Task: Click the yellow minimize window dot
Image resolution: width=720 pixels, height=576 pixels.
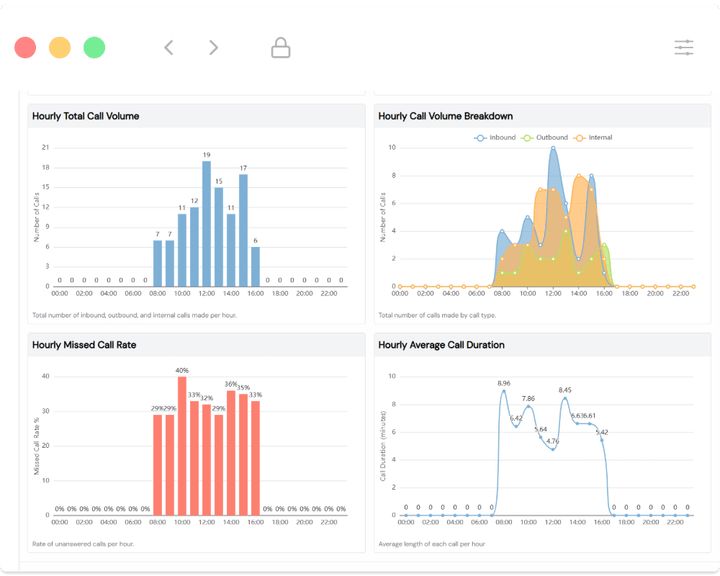Action: coord(60,47)
